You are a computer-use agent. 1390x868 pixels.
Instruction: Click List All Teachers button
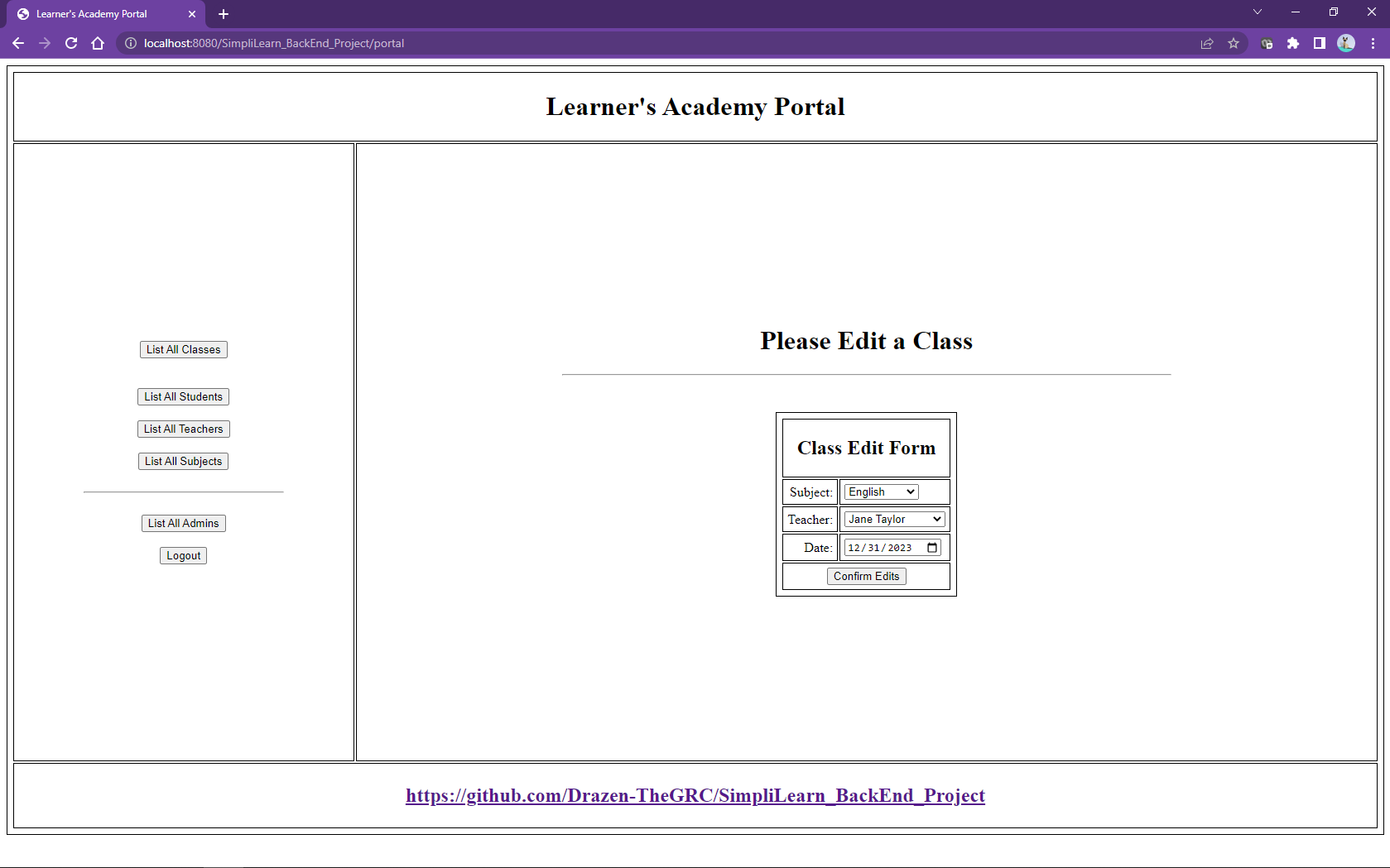click(183, 429)
